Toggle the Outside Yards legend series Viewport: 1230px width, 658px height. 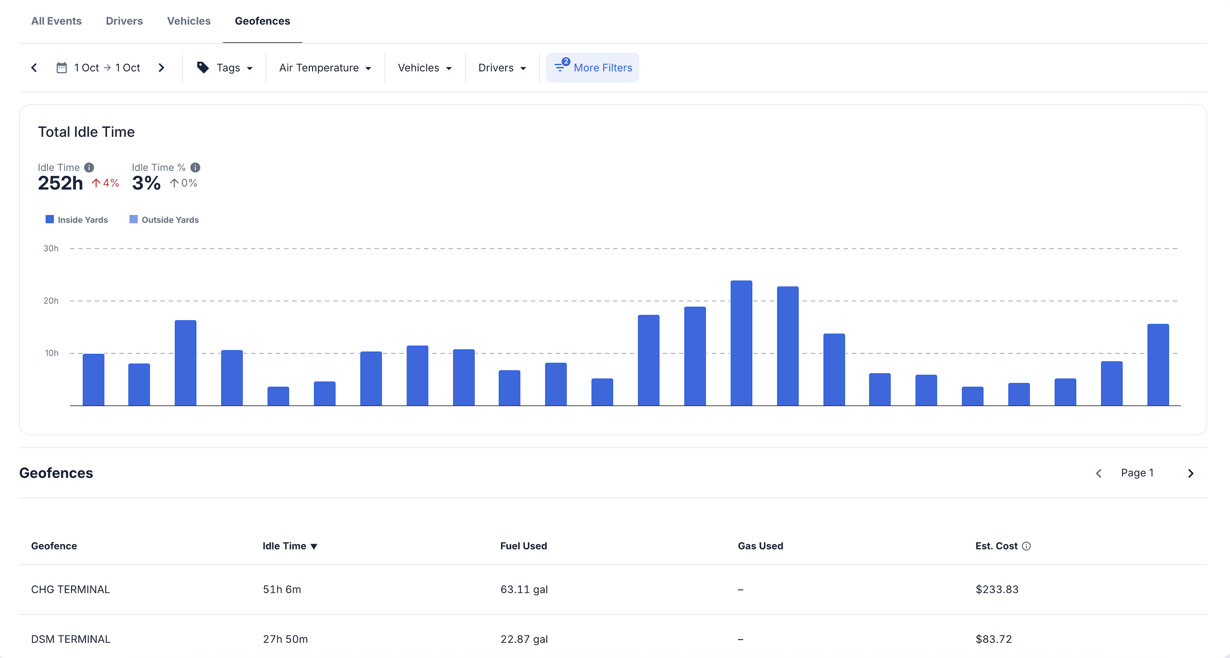[x=163, y=220]
